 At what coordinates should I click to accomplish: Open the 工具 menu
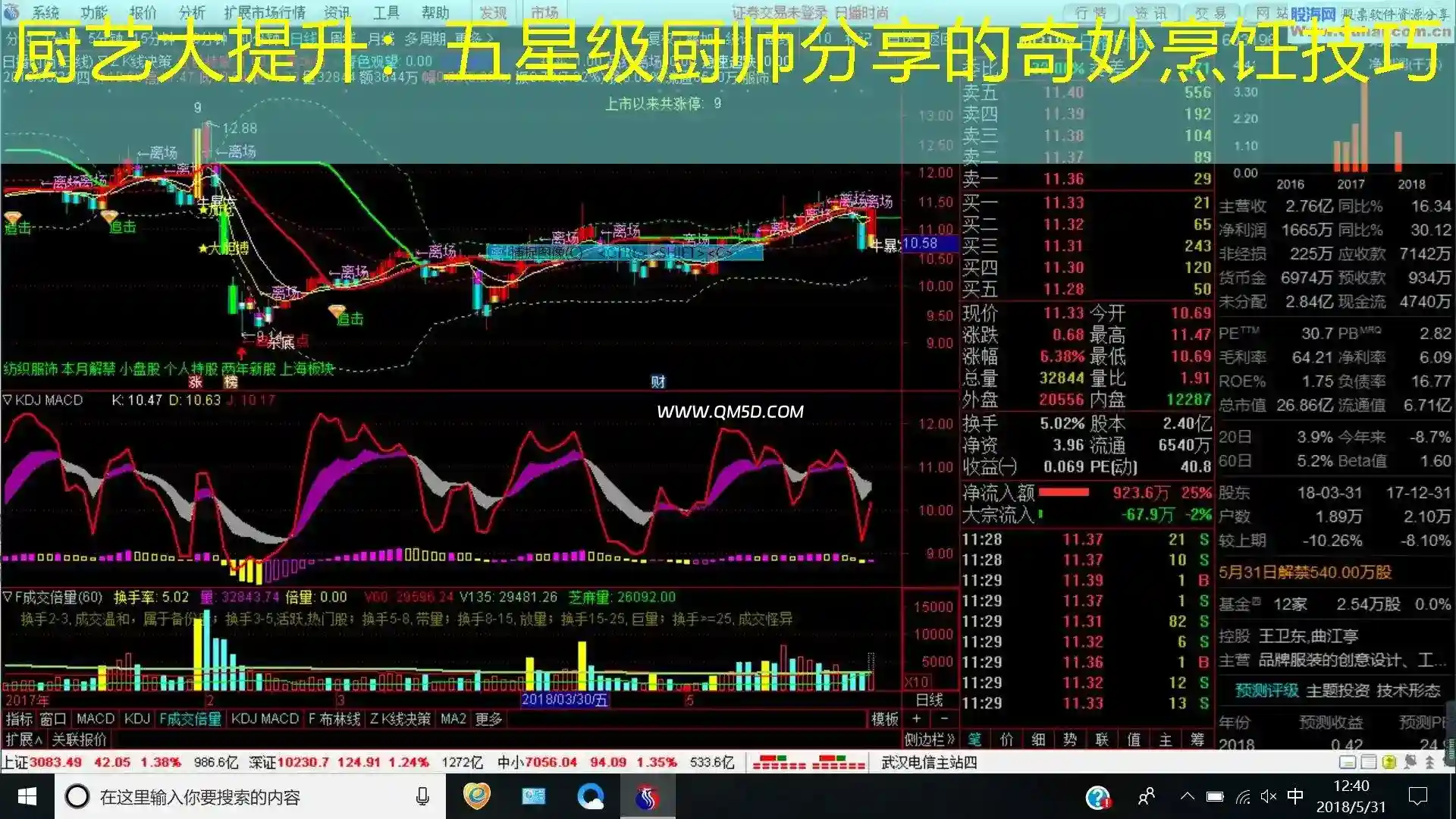pyautogui.click(x=386, y=12)
